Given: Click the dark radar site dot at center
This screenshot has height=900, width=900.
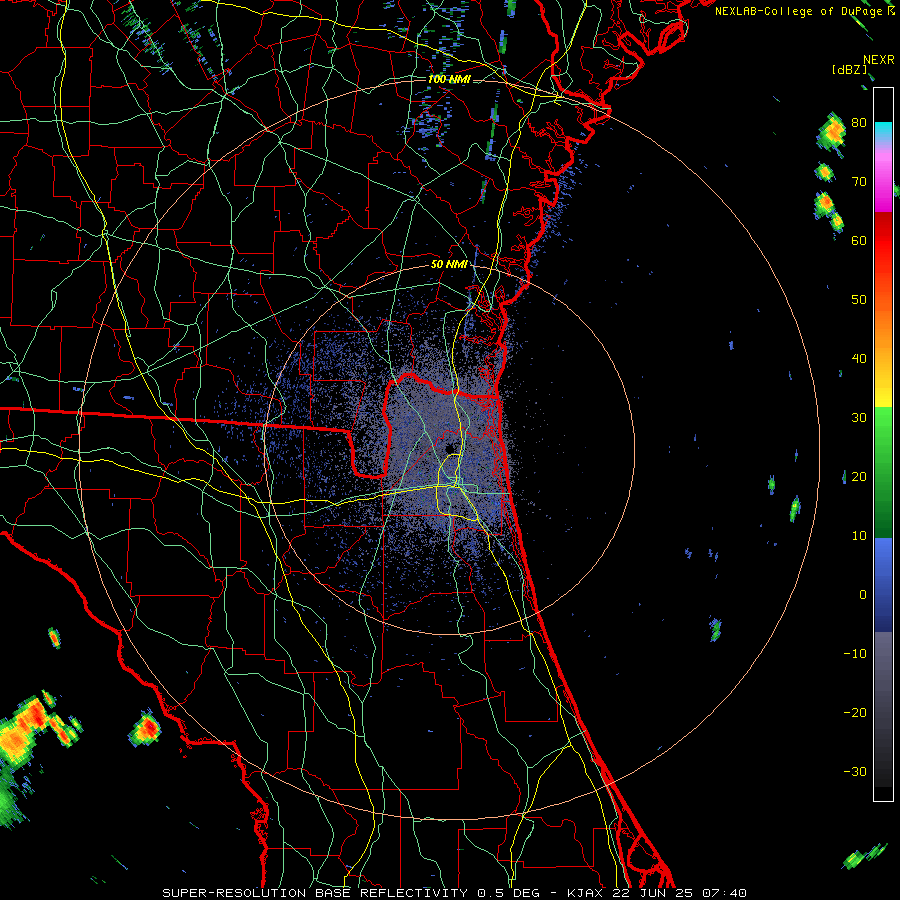Looking at the screenshot, I should click(451, 448).
